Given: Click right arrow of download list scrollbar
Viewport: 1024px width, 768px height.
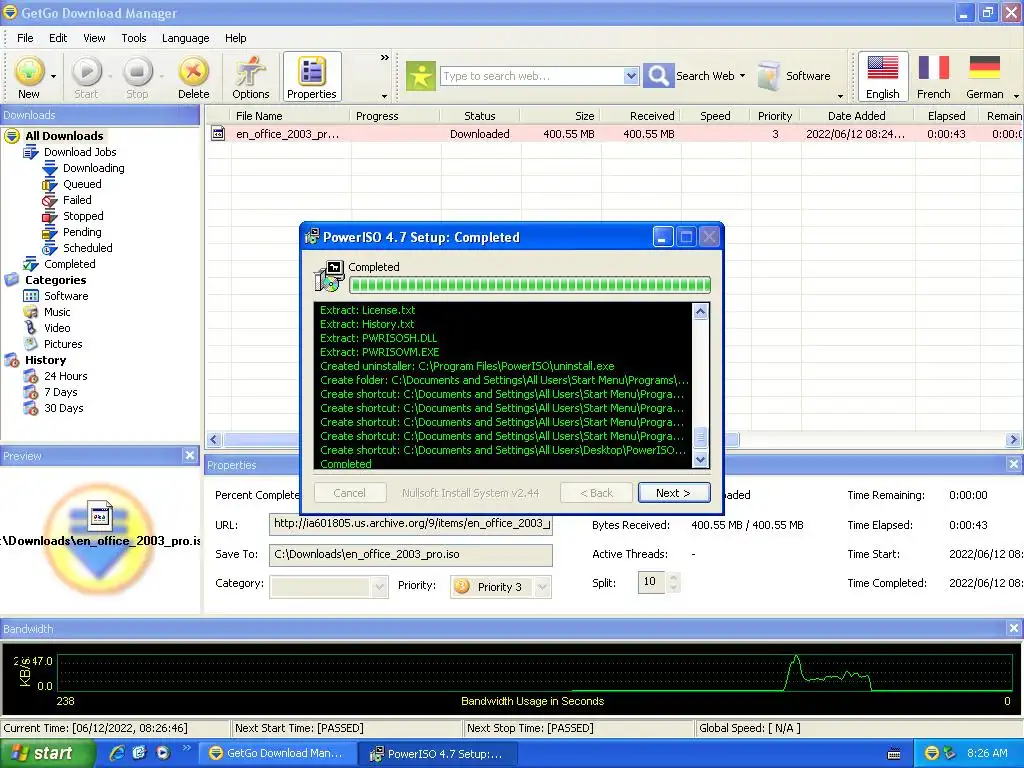Looking at the screenshot, I should tap(1014, 440).
